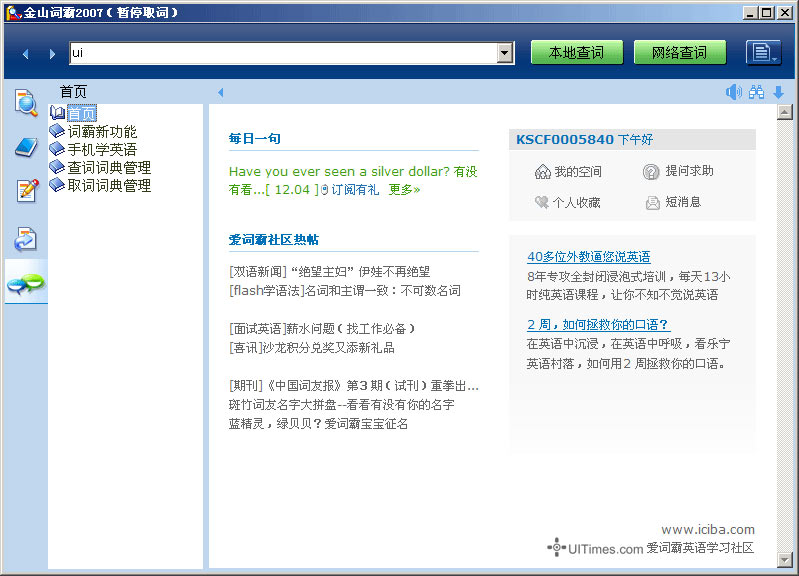Viewport: 799px width, 576px height.
Task: Open 提问求助
Action: [689, 171]
